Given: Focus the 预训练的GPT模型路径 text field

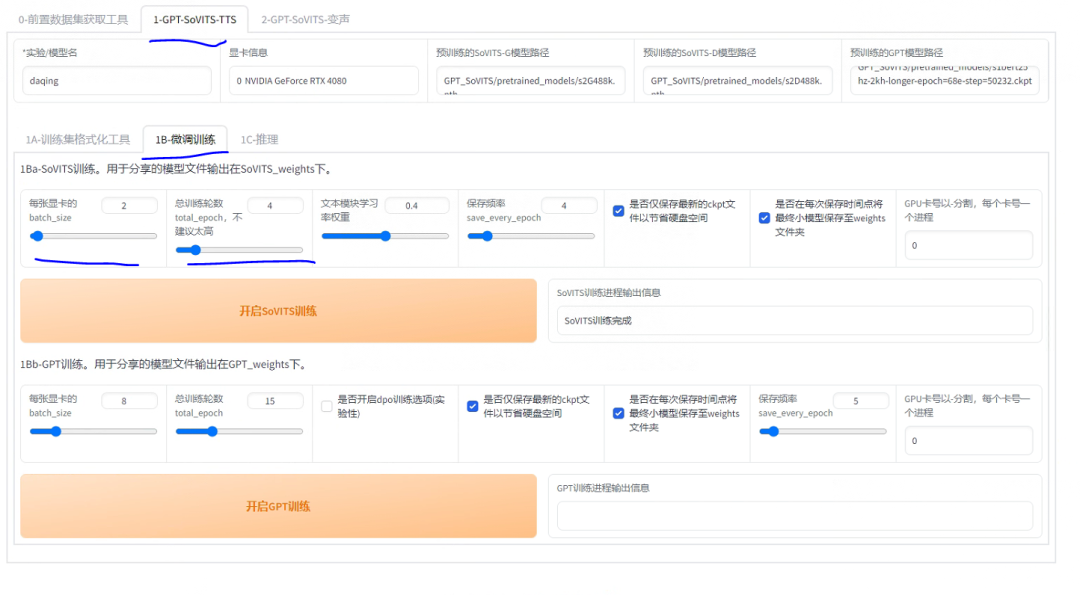Looking at the screenshot, I should 944,81.
